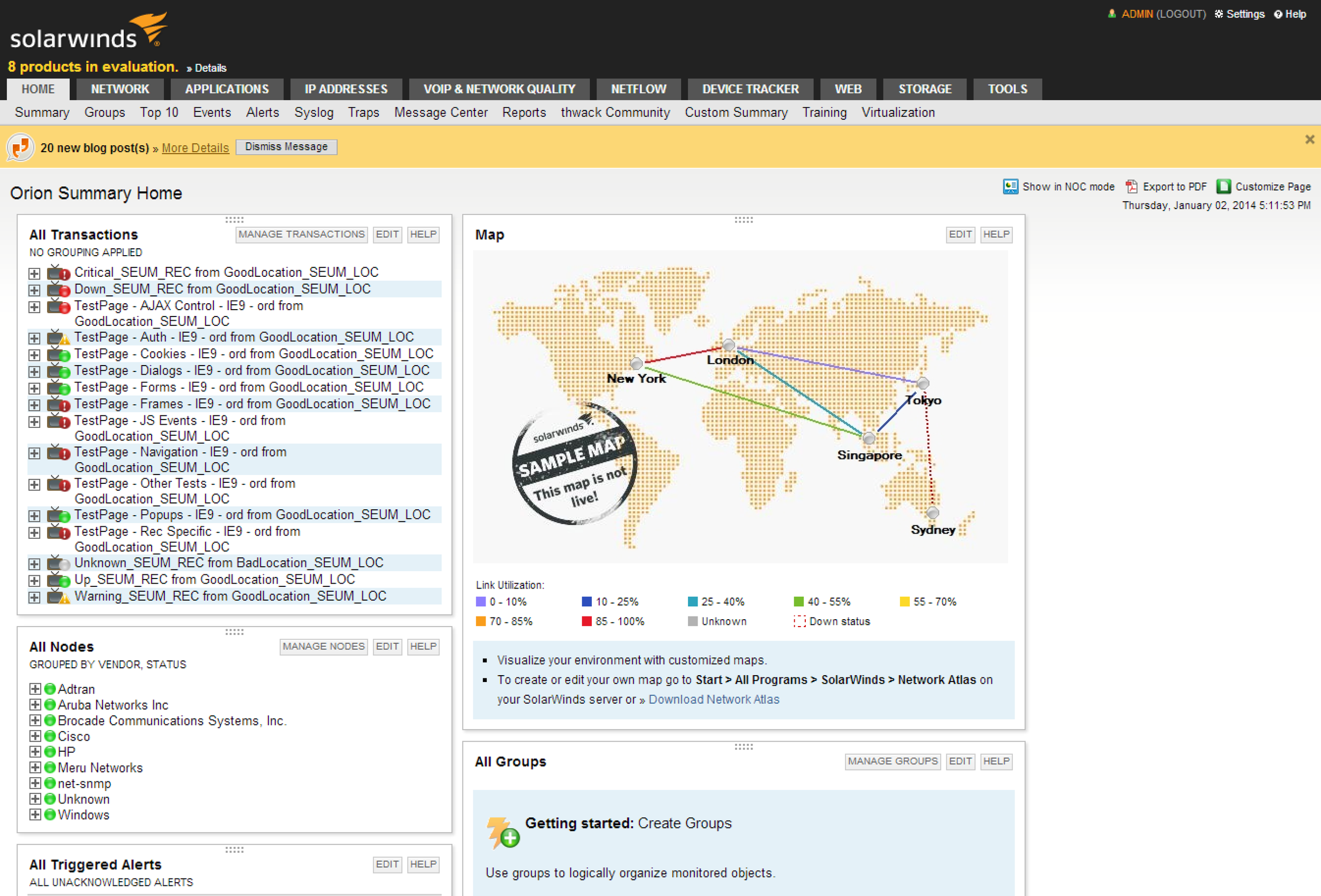Click the Help question mark icon
The height and width of the screenshot is (896, 1321).
(1278, 14)
